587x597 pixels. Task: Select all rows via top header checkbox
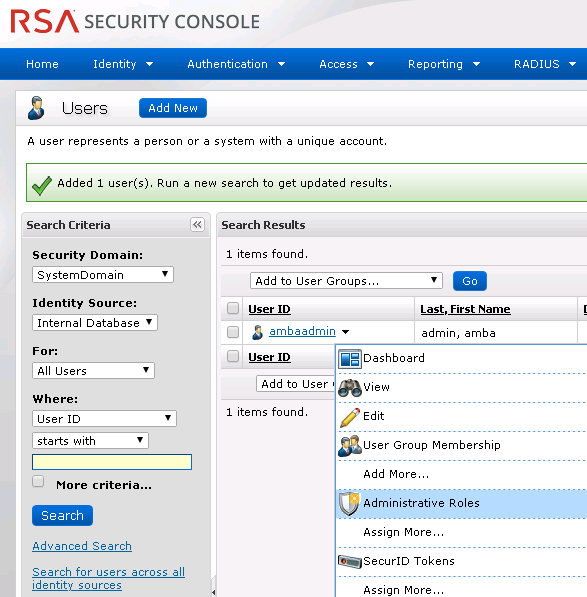[x=233, y=308]
